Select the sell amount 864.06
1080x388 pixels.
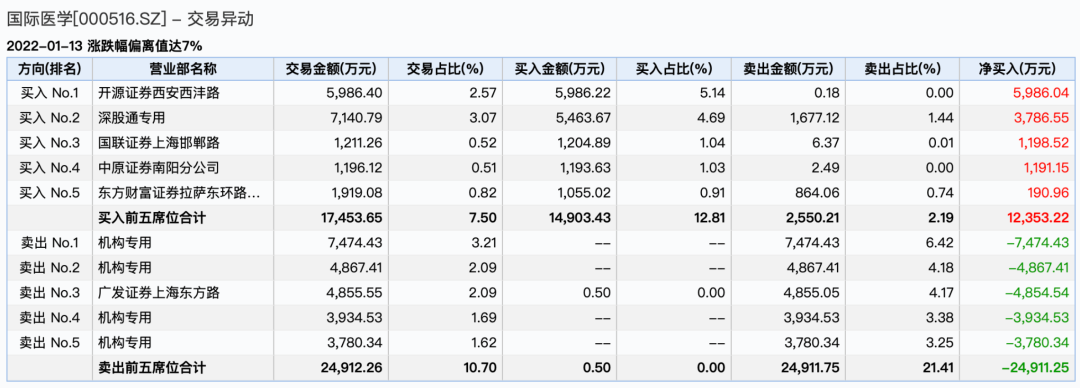[x=819, y=193]
